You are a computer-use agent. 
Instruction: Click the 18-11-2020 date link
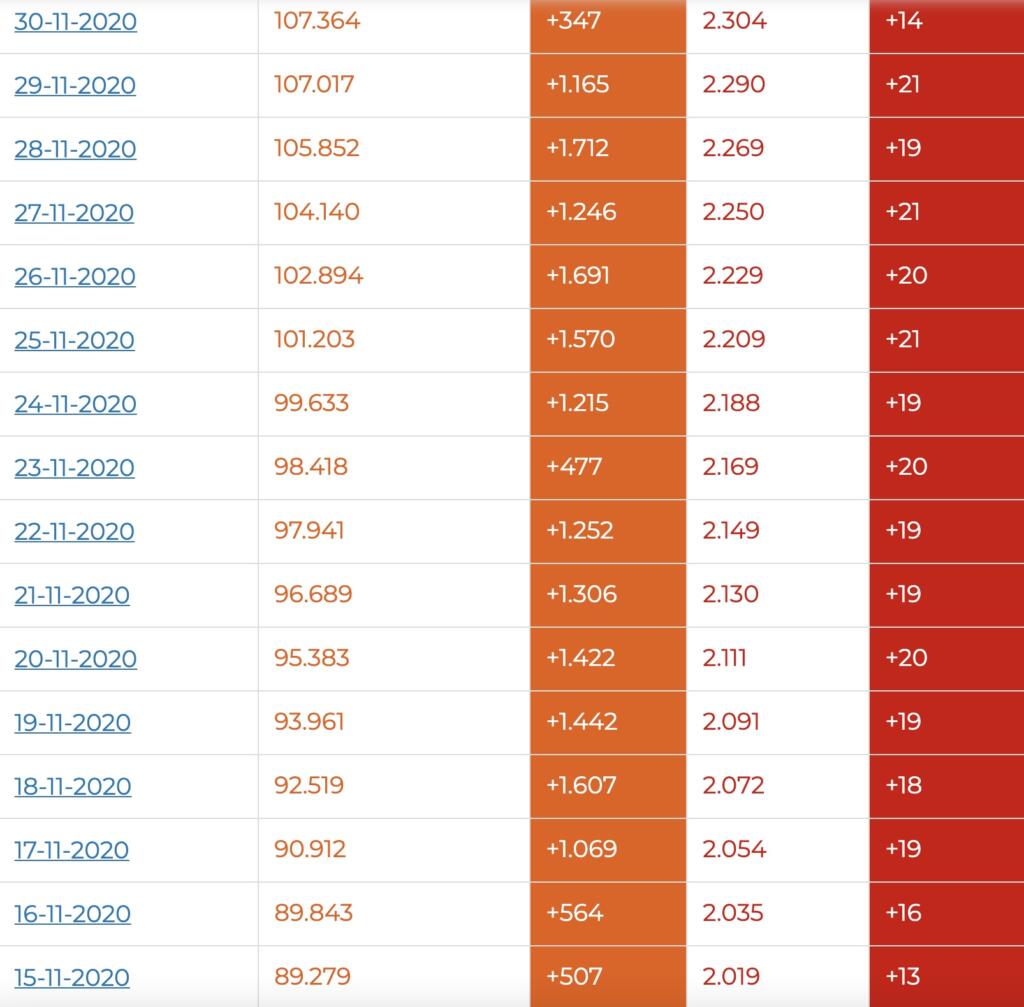tap(72, 786)
